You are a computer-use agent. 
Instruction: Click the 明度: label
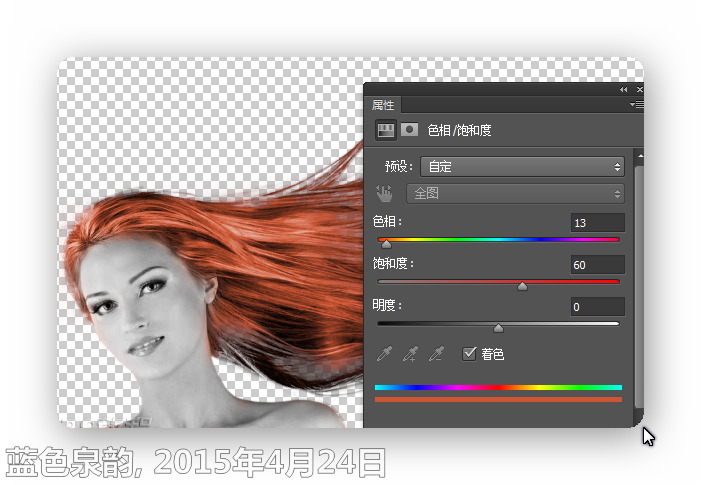click(x=387, y=305)
